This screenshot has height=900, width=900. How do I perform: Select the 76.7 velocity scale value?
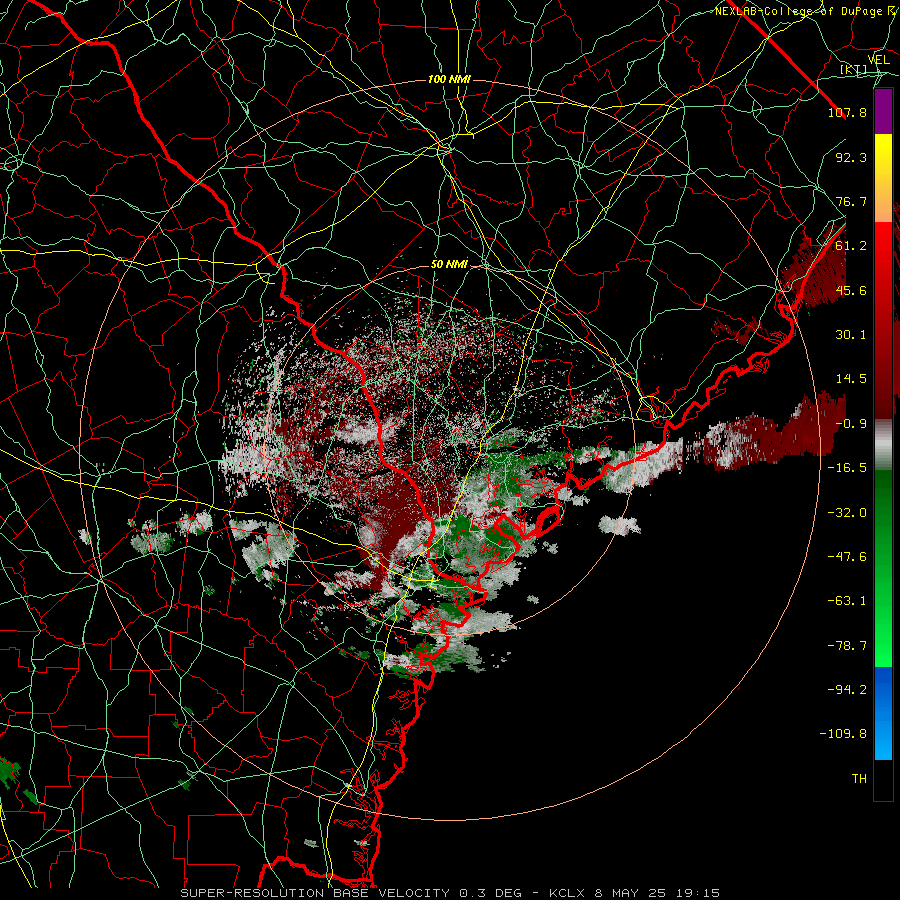[851, 201]
